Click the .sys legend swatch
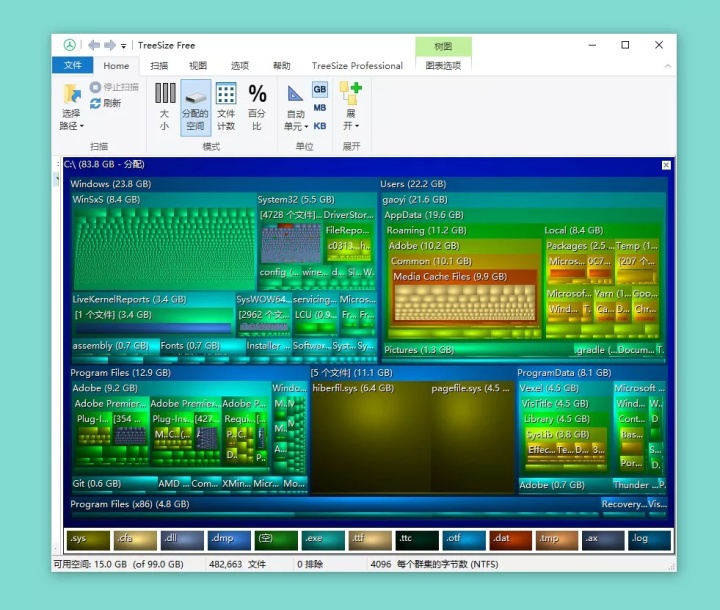 click(x=88, y=540)
